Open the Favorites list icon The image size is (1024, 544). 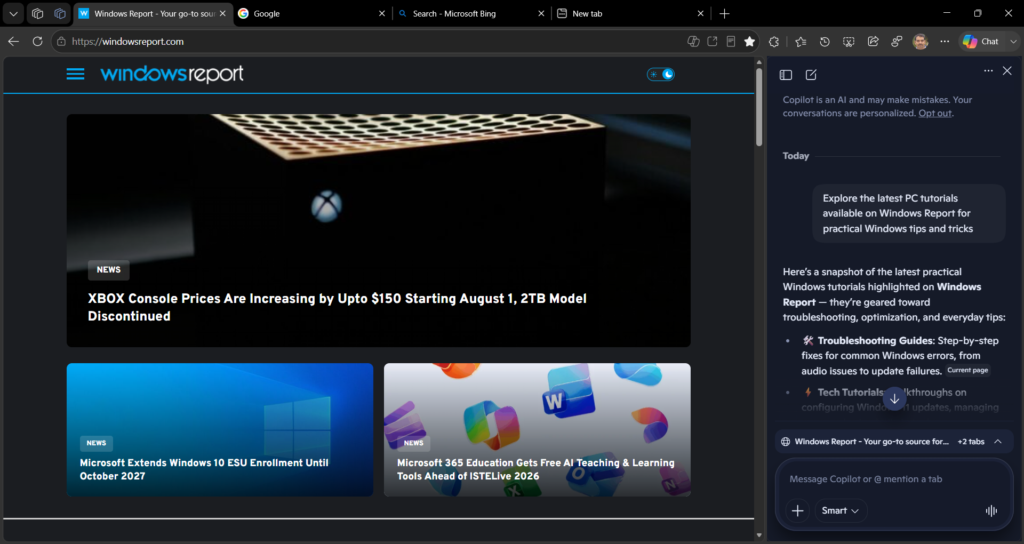point(801,41)
